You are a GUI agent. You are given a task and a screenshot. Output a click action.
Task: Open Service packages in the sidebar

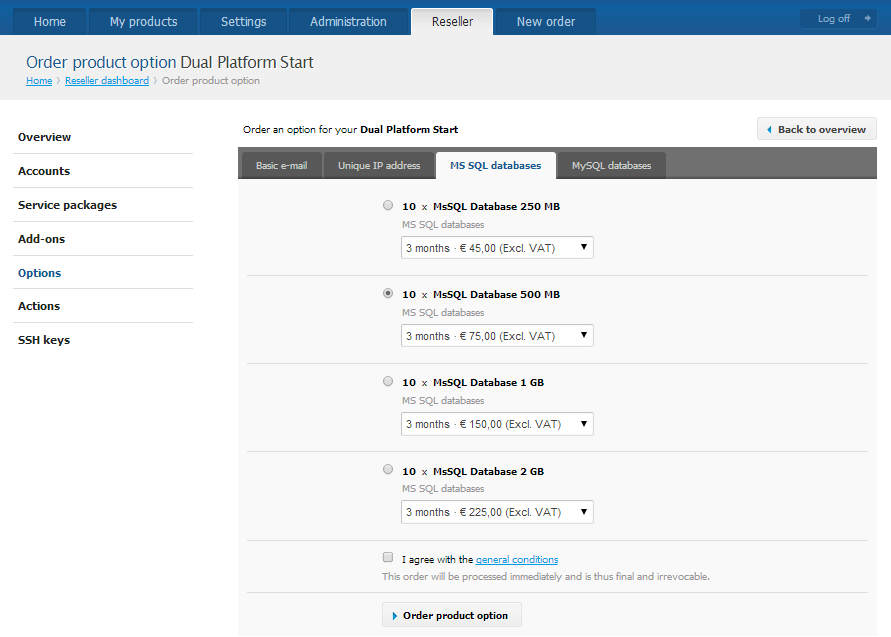tap(67, 205)
